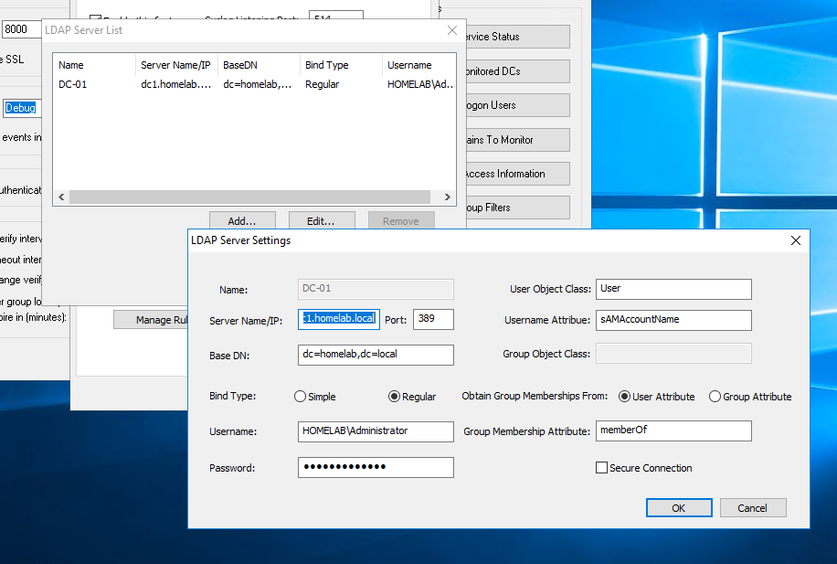The width and height of the screenshot is (837, 564).
Task: Select the Simple bind type
Action: [300, 397]
